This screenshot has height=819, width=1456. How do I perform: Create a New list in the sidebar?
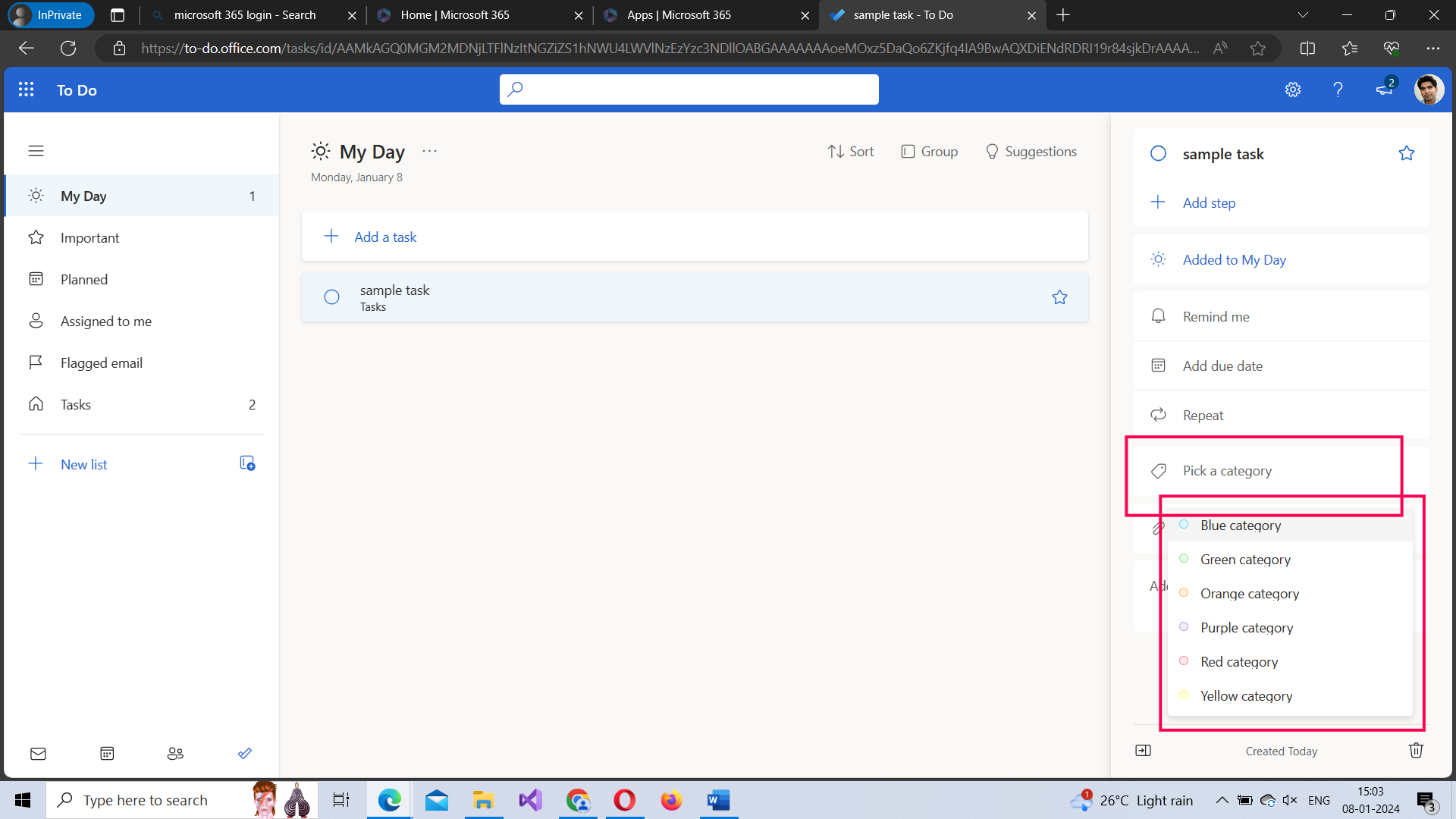83,464
